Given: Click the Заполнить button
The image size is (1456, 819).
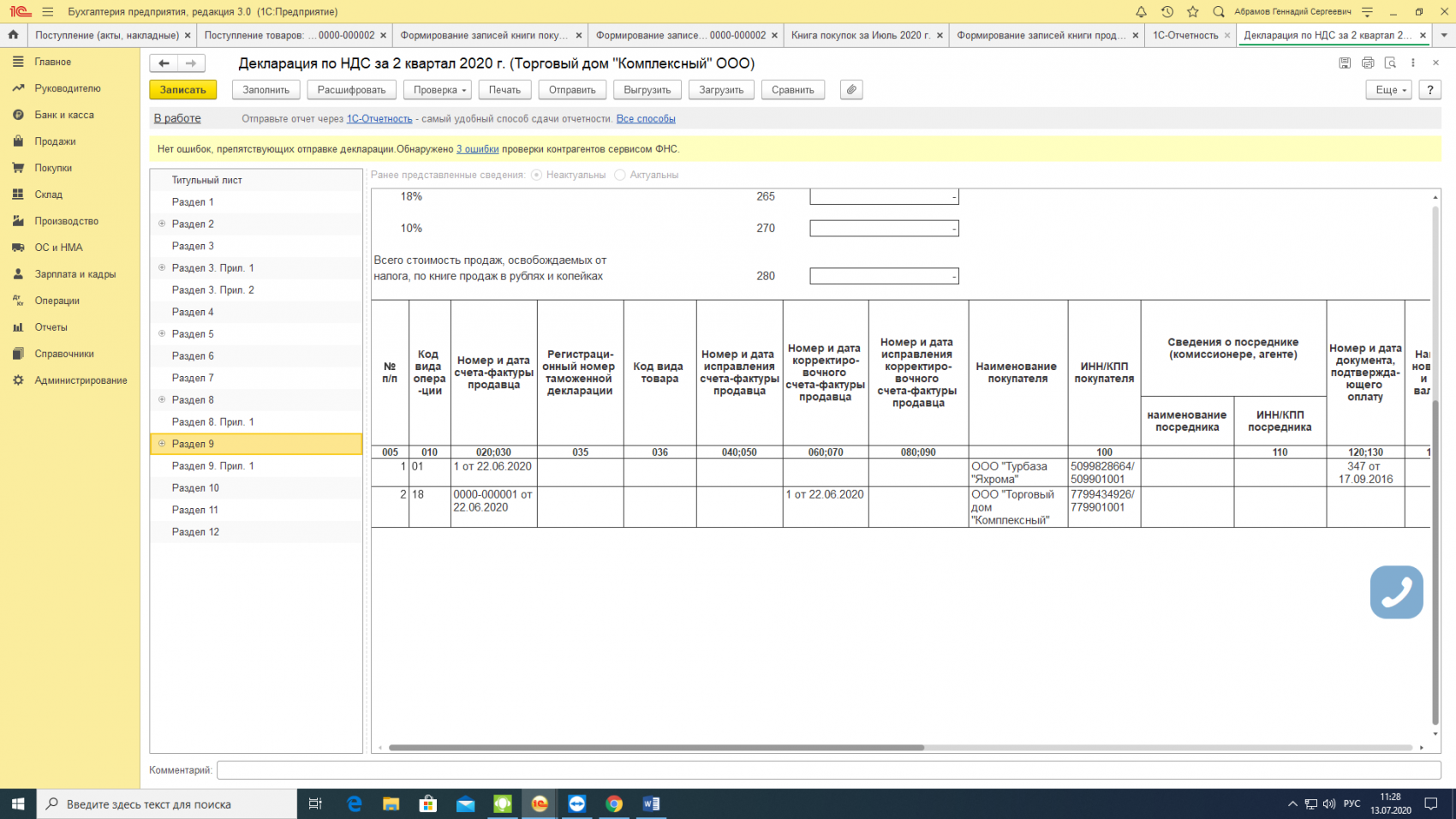Looking at the screenshot, I should (x=266, y=90).
